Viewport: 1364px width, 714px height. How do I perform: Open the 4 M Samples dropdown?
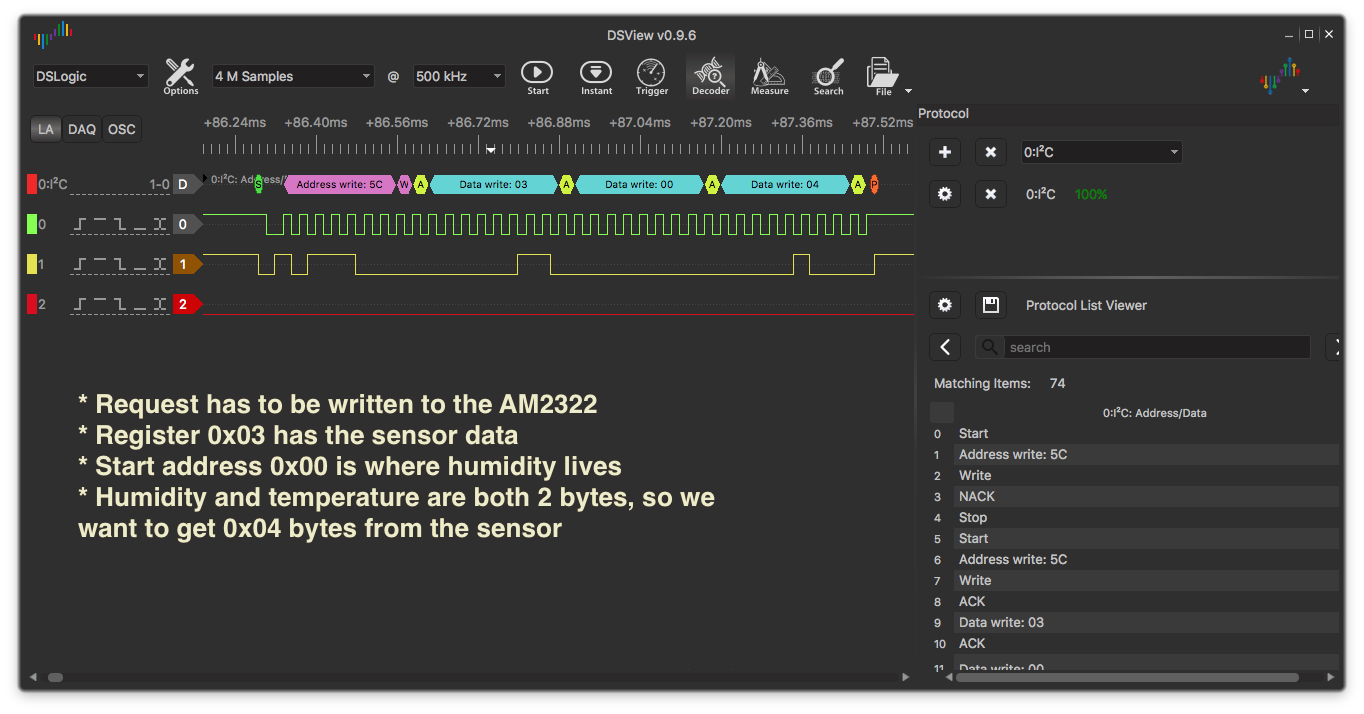[292, 76]
